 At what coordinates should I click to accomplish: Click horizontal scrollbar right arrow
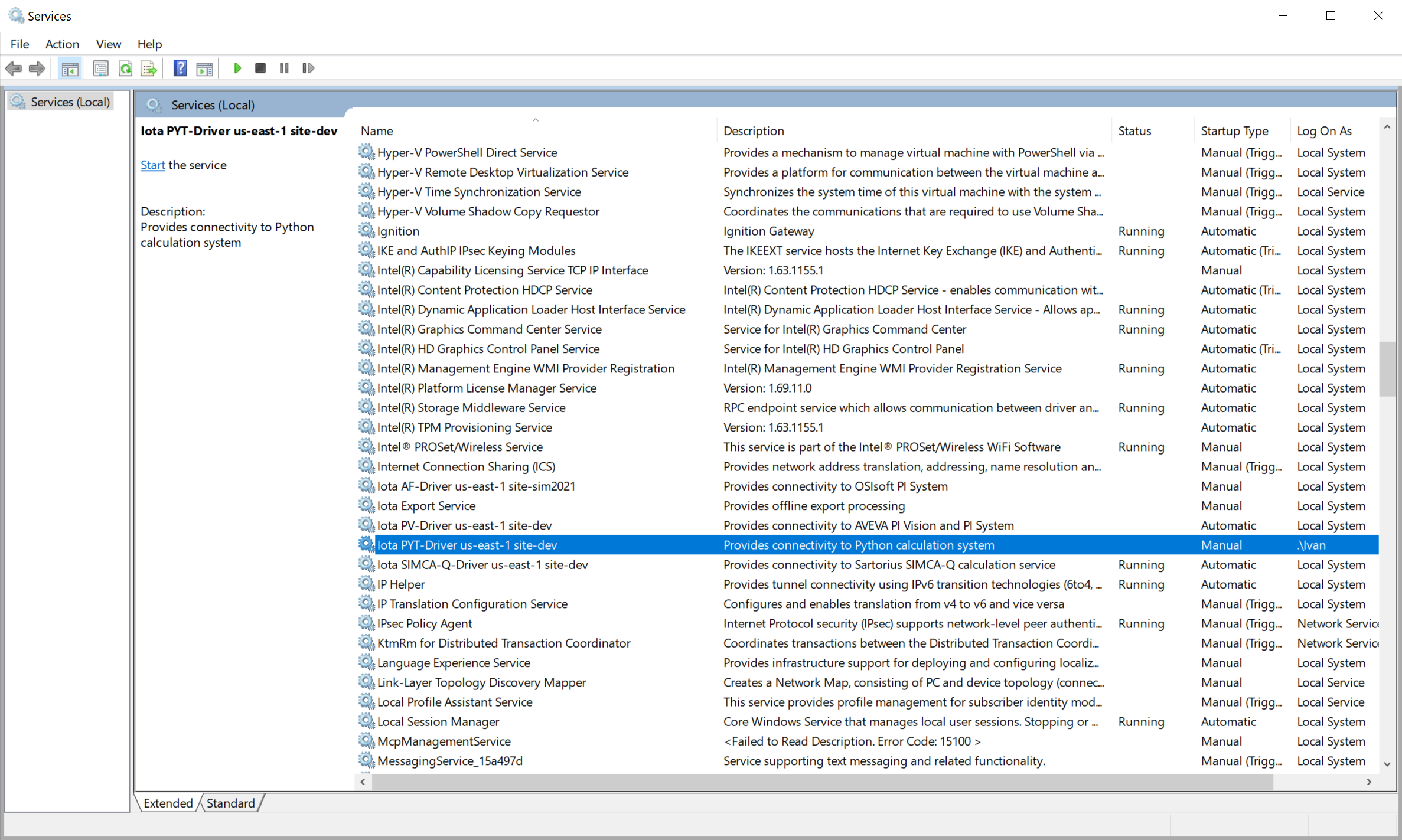[x=1369, y=782]
